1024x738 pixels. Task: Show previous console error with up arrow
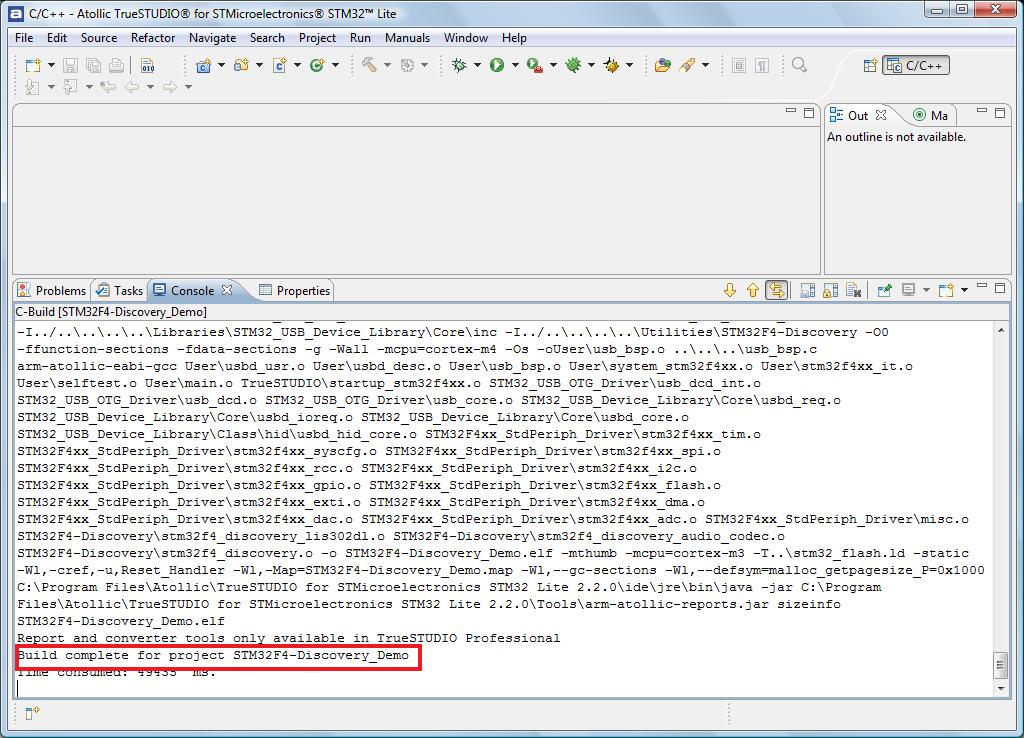click(753, 290)
